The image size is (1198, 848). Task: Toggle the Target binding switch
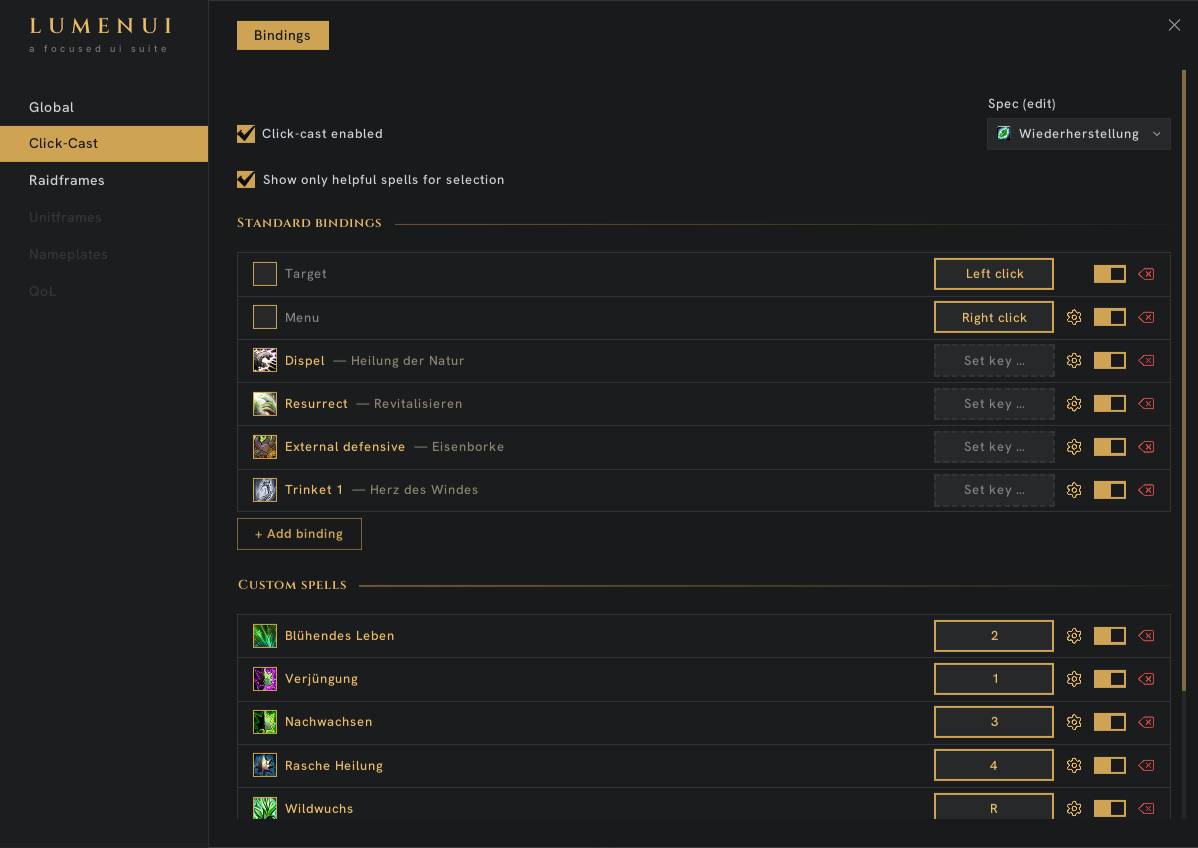click(1109, 273)
